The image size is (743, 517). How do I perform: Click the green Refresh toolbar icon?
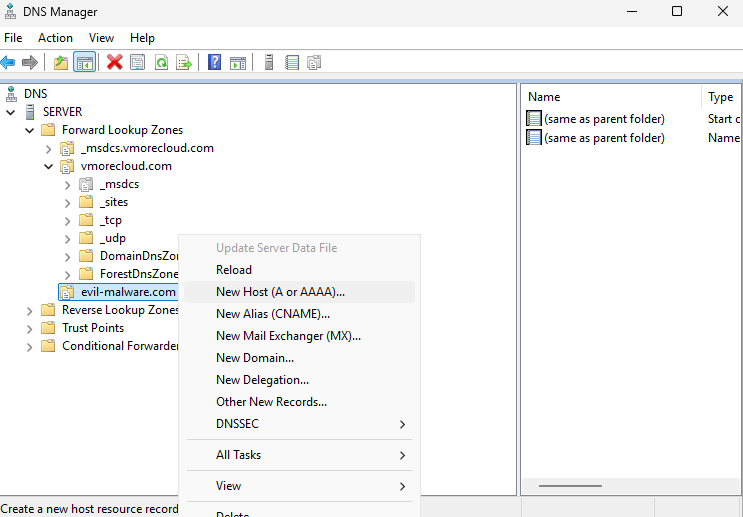161,62
